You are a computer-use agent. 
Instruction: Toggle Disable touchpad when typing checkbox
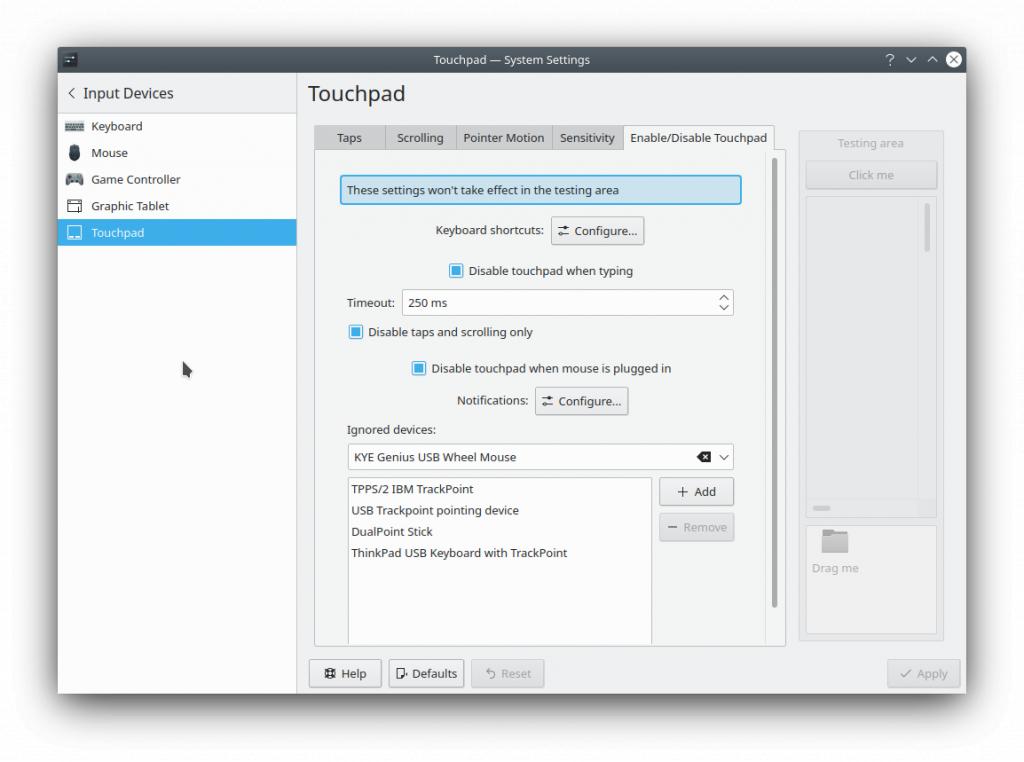[456, 271]
